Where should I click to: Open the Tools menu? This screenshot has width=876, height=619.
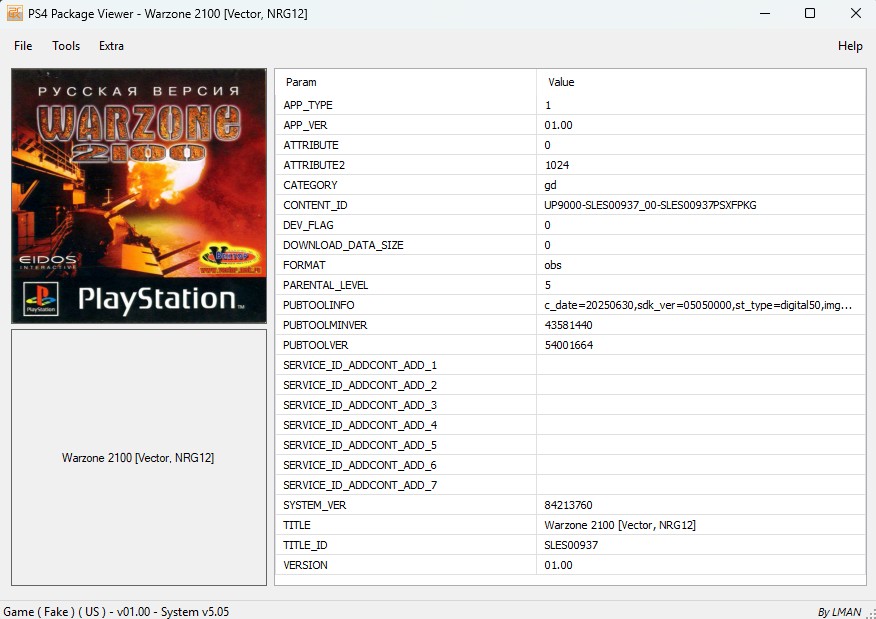pos(66,46)
